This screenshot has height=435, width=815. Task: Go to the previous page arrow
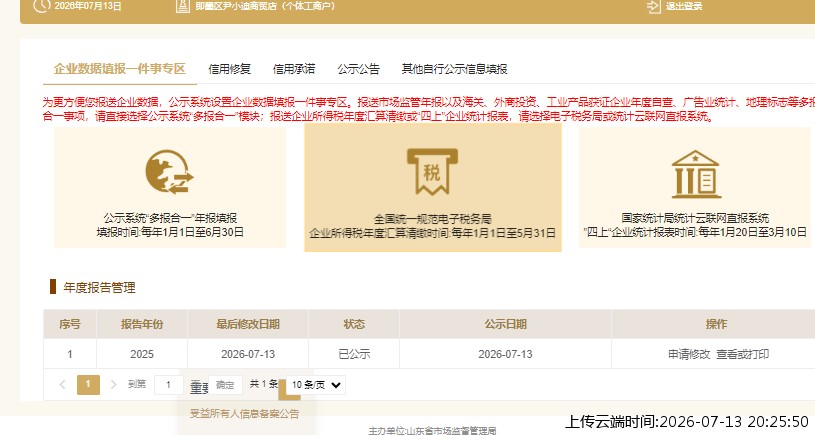click(x=62, y=385)
